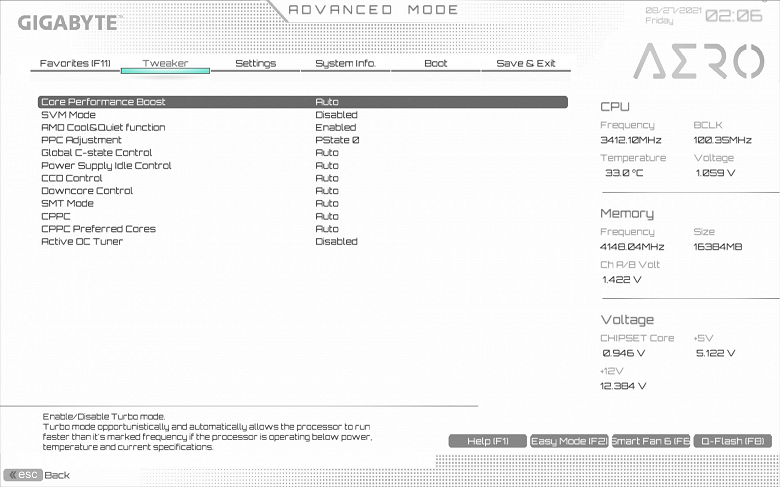Open the Save & Exit tab
Viewport: 780px width, 487px height.
click(526, 63)
